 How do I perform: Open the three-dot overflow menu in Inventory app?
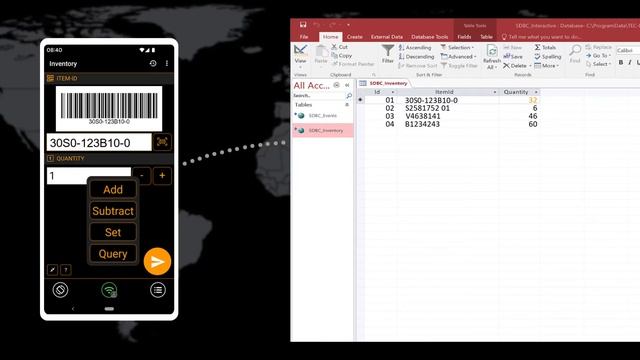tap(167, 63)
